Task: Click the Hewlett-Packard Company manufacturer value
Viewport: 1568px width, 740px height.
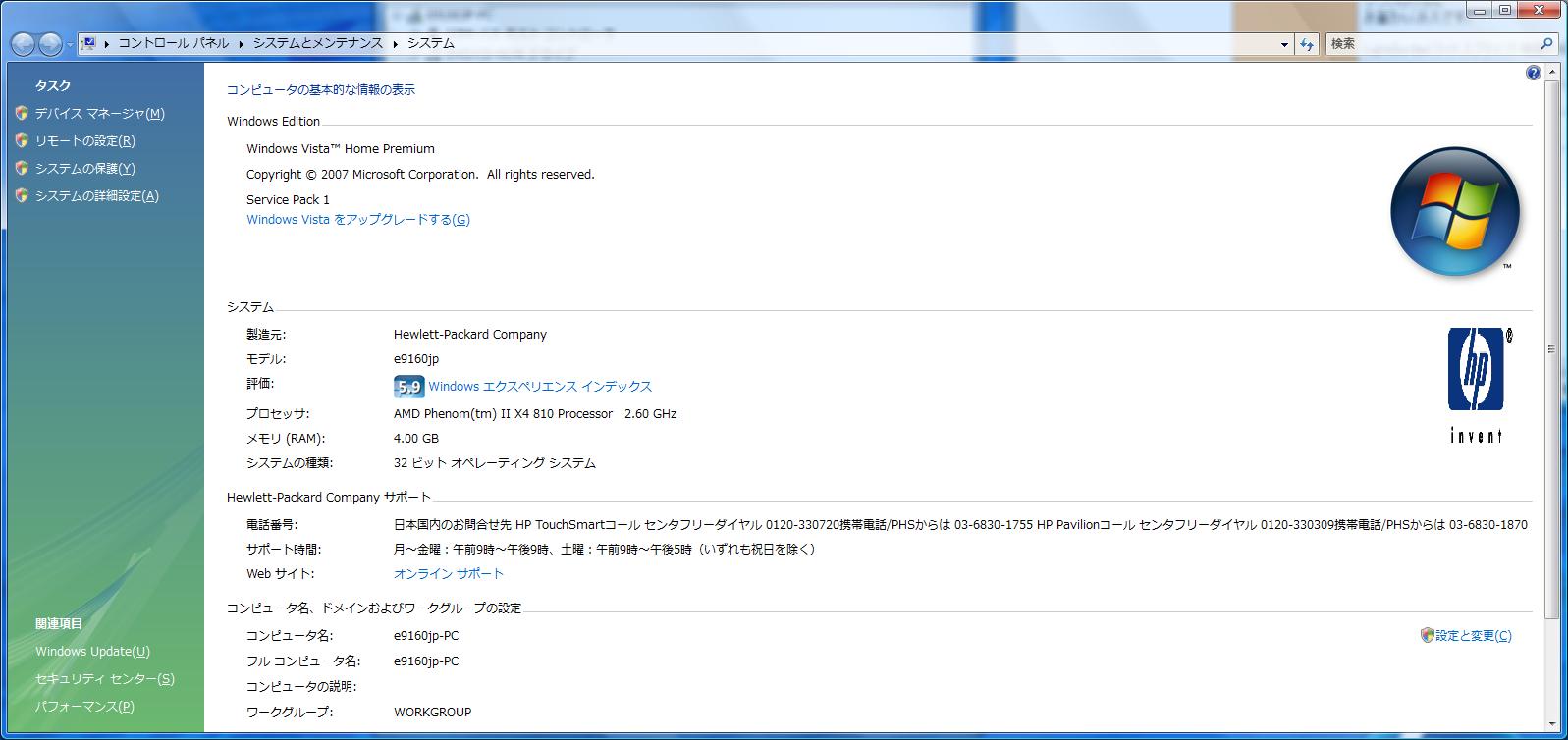Action: pyautogui.click(x=470, y=335)
